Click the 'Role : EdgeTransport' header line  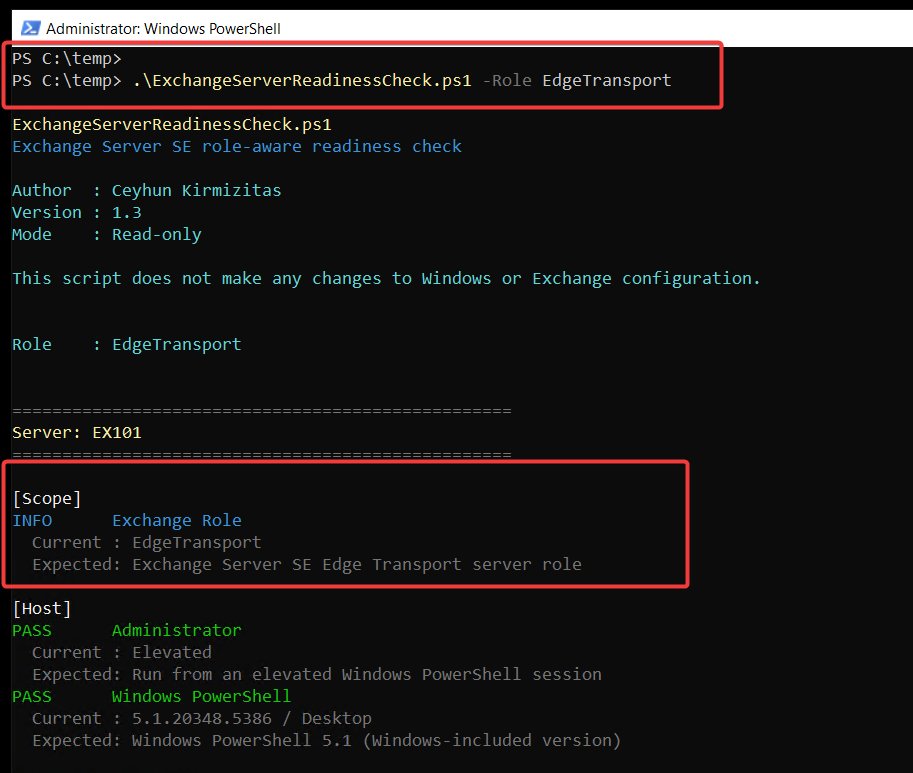point(126,345)
